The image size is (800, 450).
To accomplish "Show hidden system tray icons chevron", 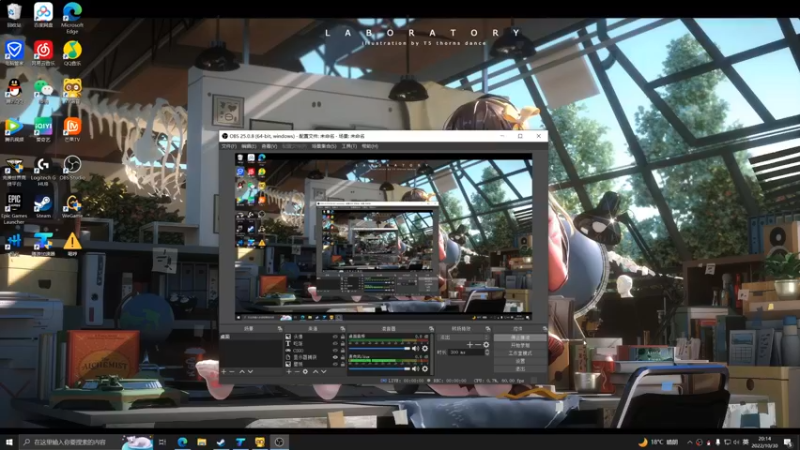I will point(690,442).
